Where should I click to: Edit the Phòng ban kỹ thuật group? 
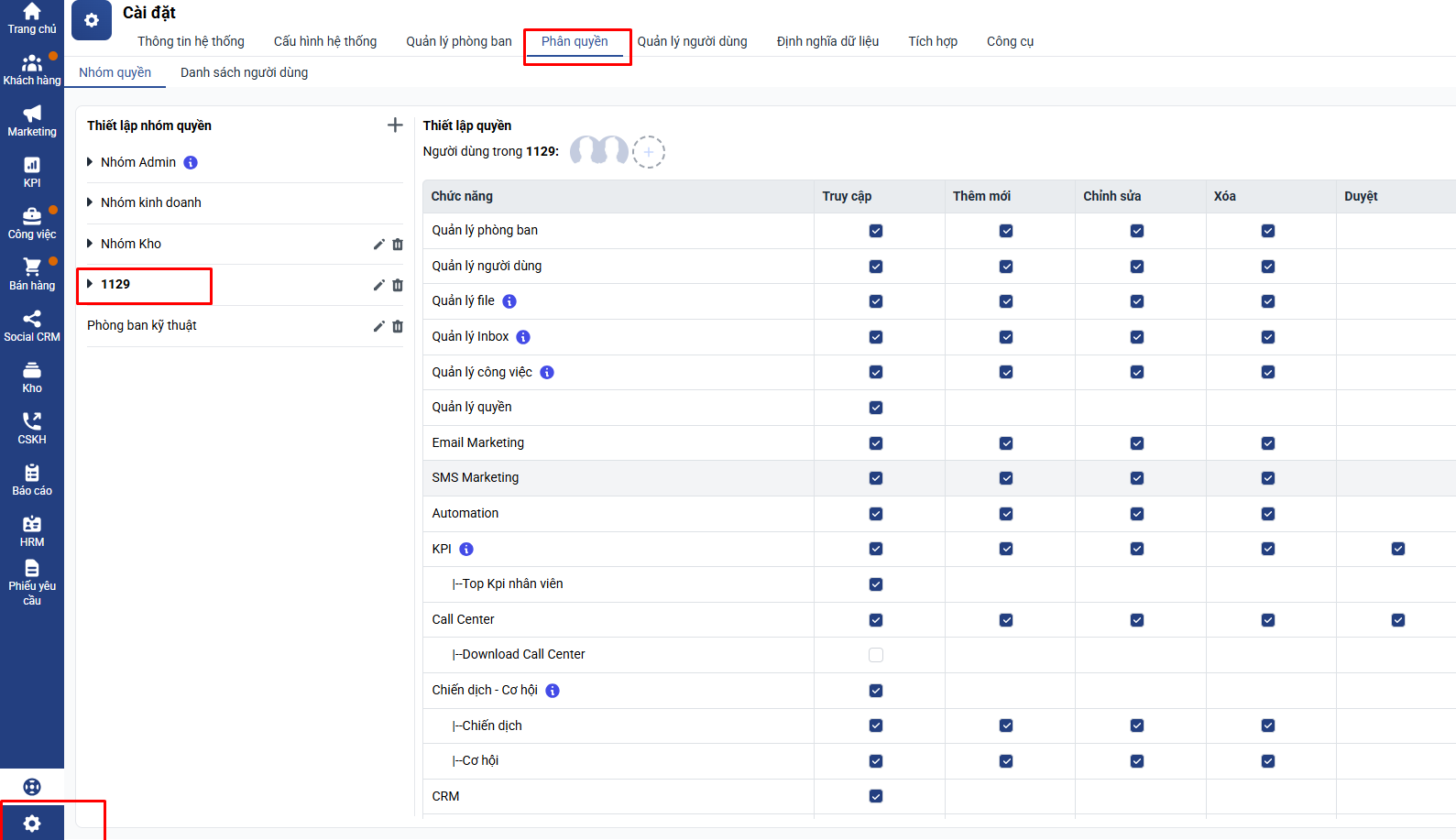[378, 326]
